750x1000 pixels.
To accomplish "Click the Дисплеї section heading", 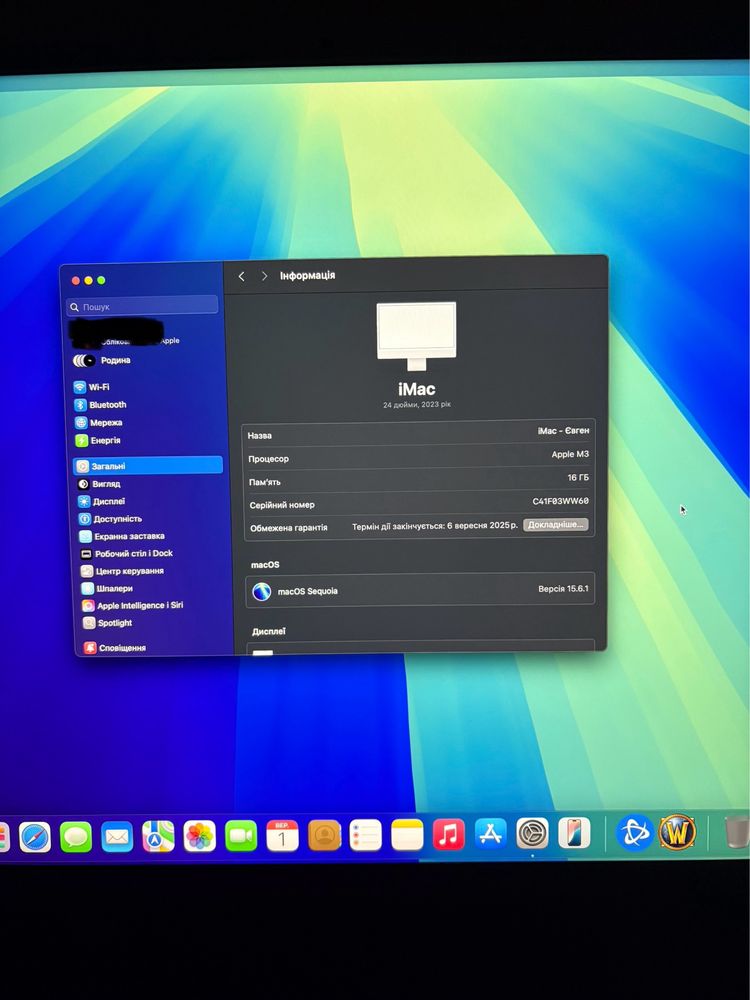I will (x=268, y=631).
